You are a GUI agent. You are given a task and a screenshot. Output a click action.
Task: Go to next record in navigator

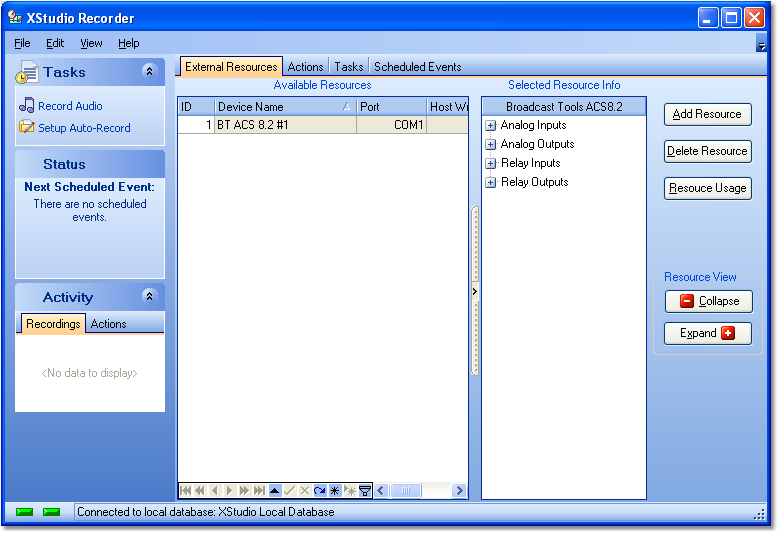pyautogui.click(x=229, y=491)
